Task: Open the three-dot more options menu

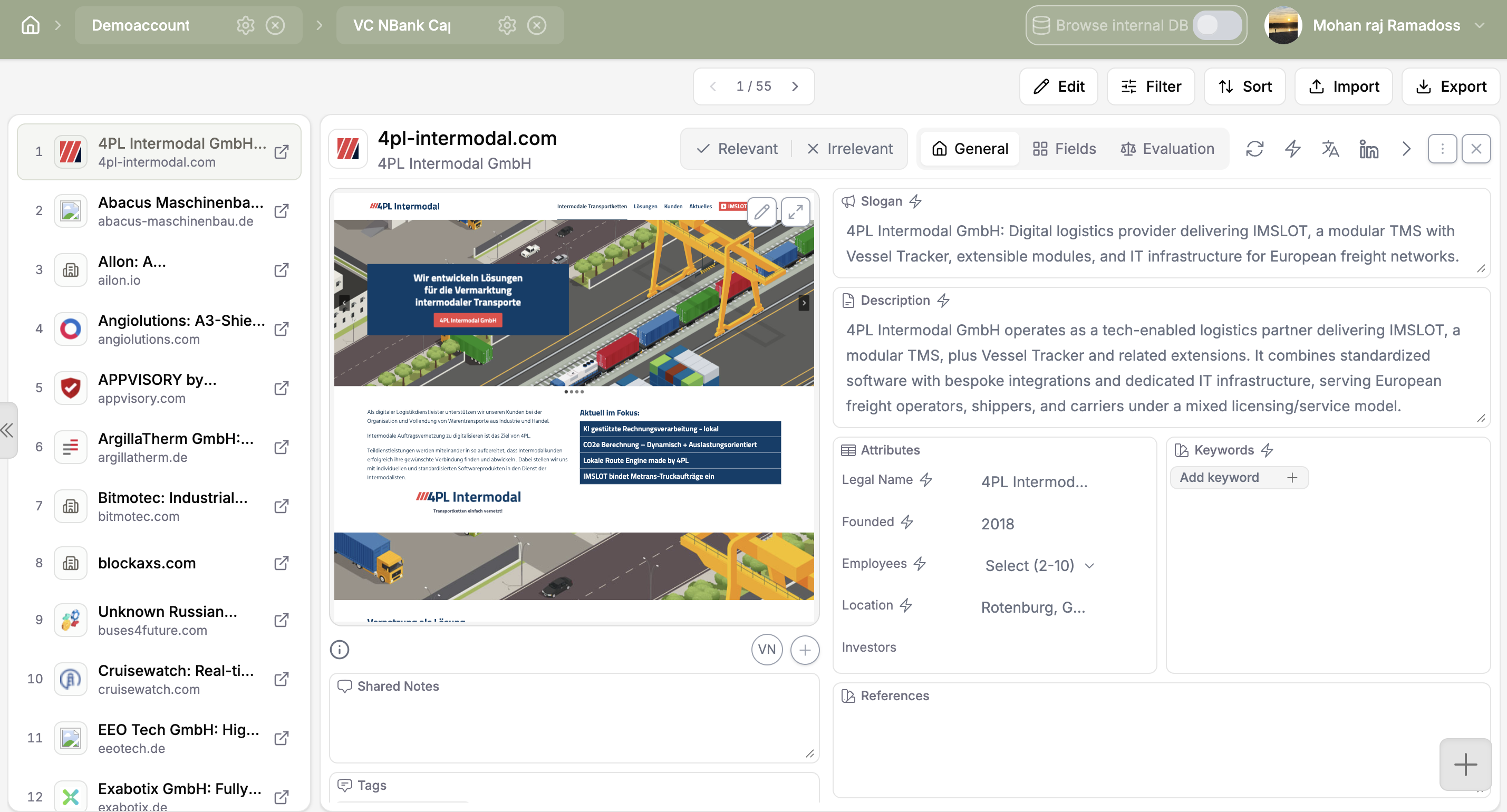Action: click(1442, 149)
